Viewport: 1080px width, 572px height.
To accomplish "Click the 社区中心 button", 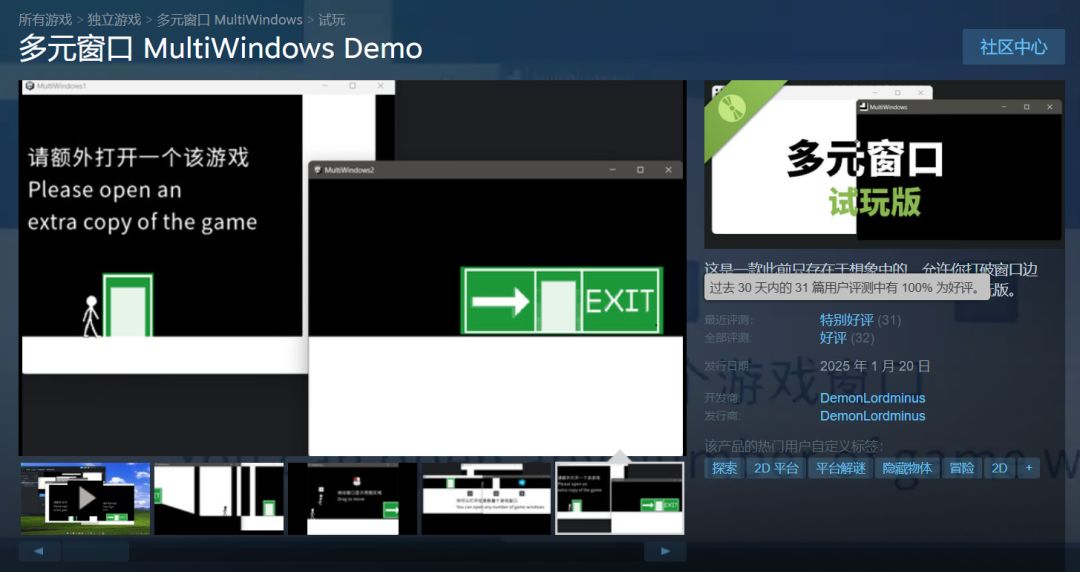I will point(1013,47).
